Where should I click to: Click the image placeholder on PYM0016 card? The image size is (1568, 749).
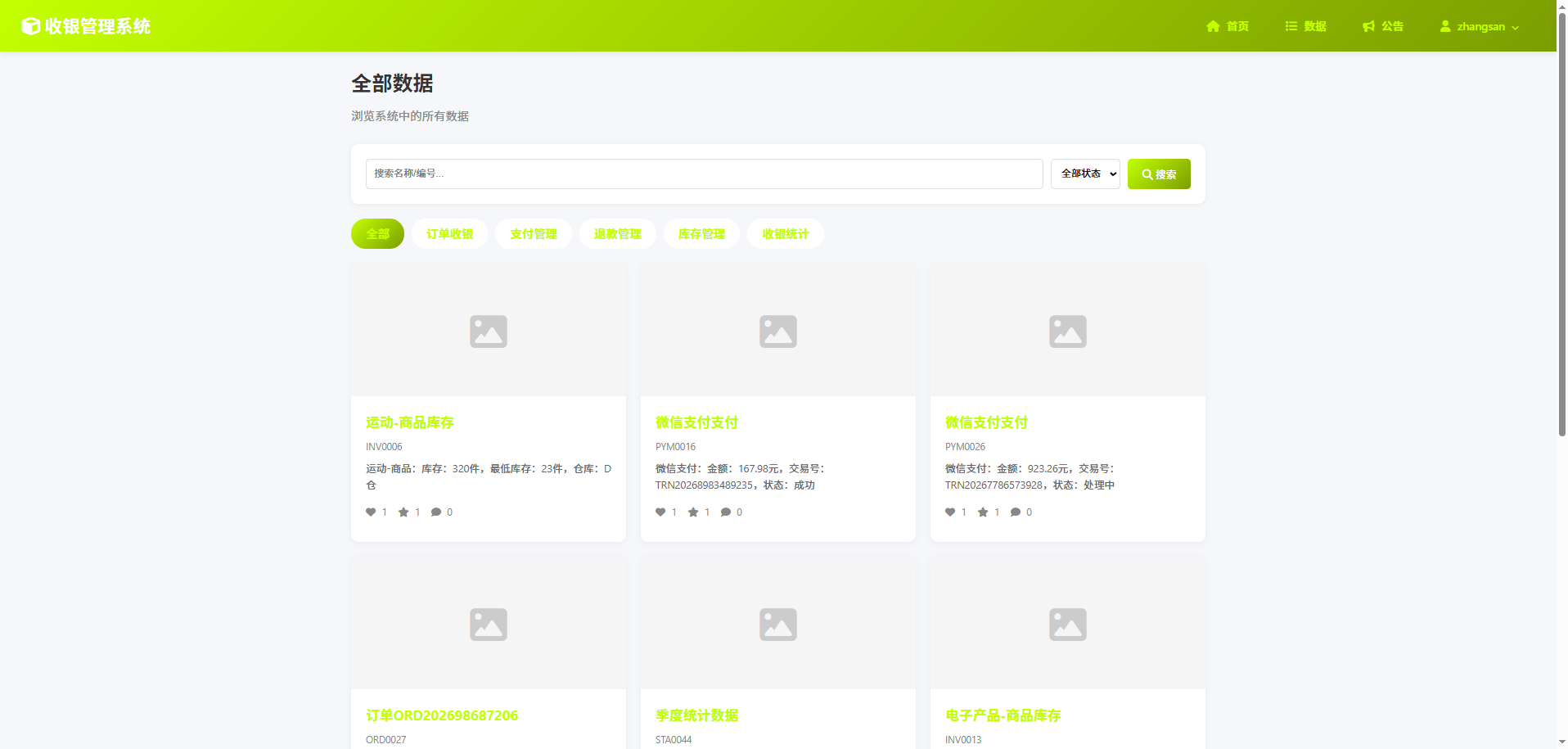[778, 331]
